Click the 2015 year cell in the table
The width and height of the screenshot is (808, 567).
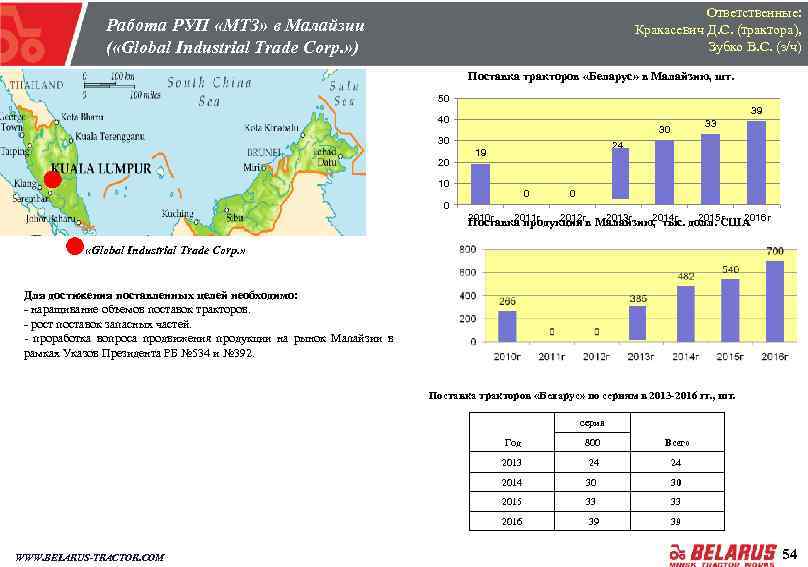tap(512, 502)
